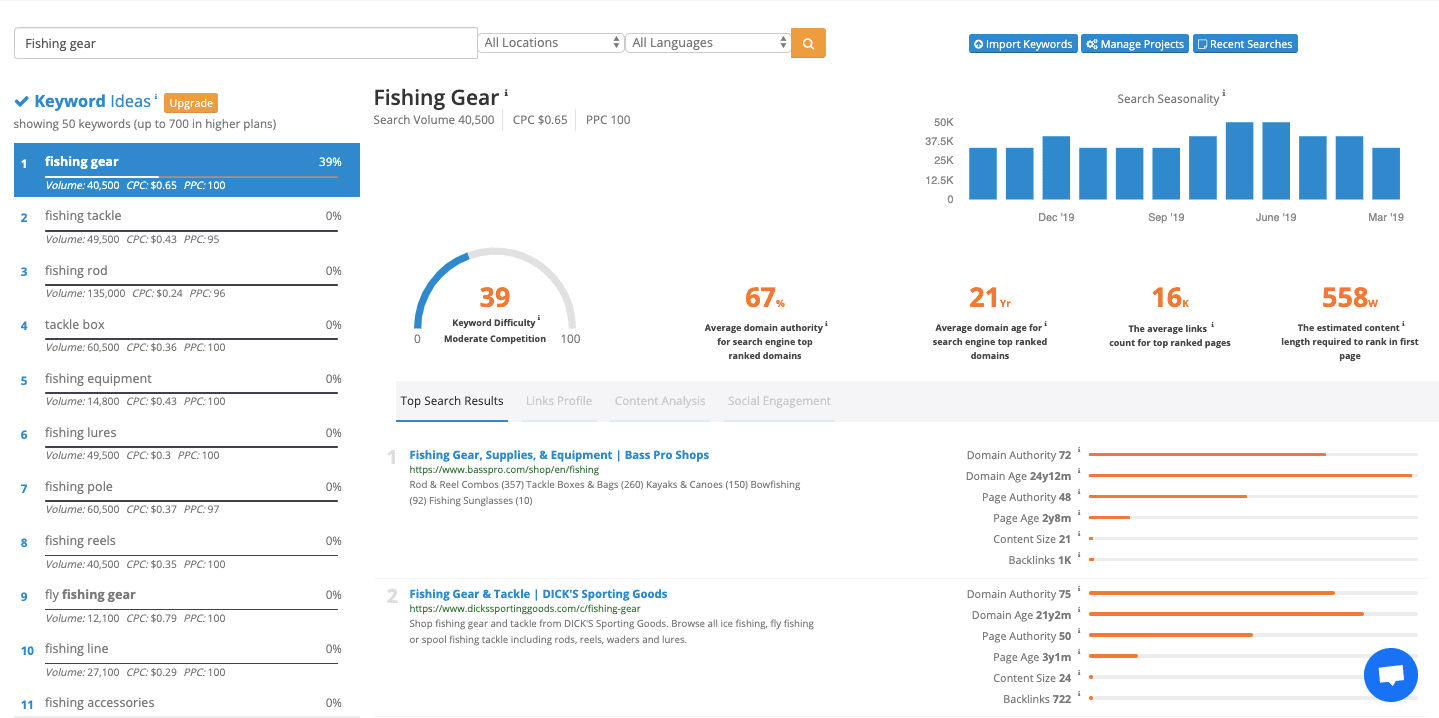
Task: Open the Social Engagement tab
Action: pyautogui.click(x=779, y=401)
